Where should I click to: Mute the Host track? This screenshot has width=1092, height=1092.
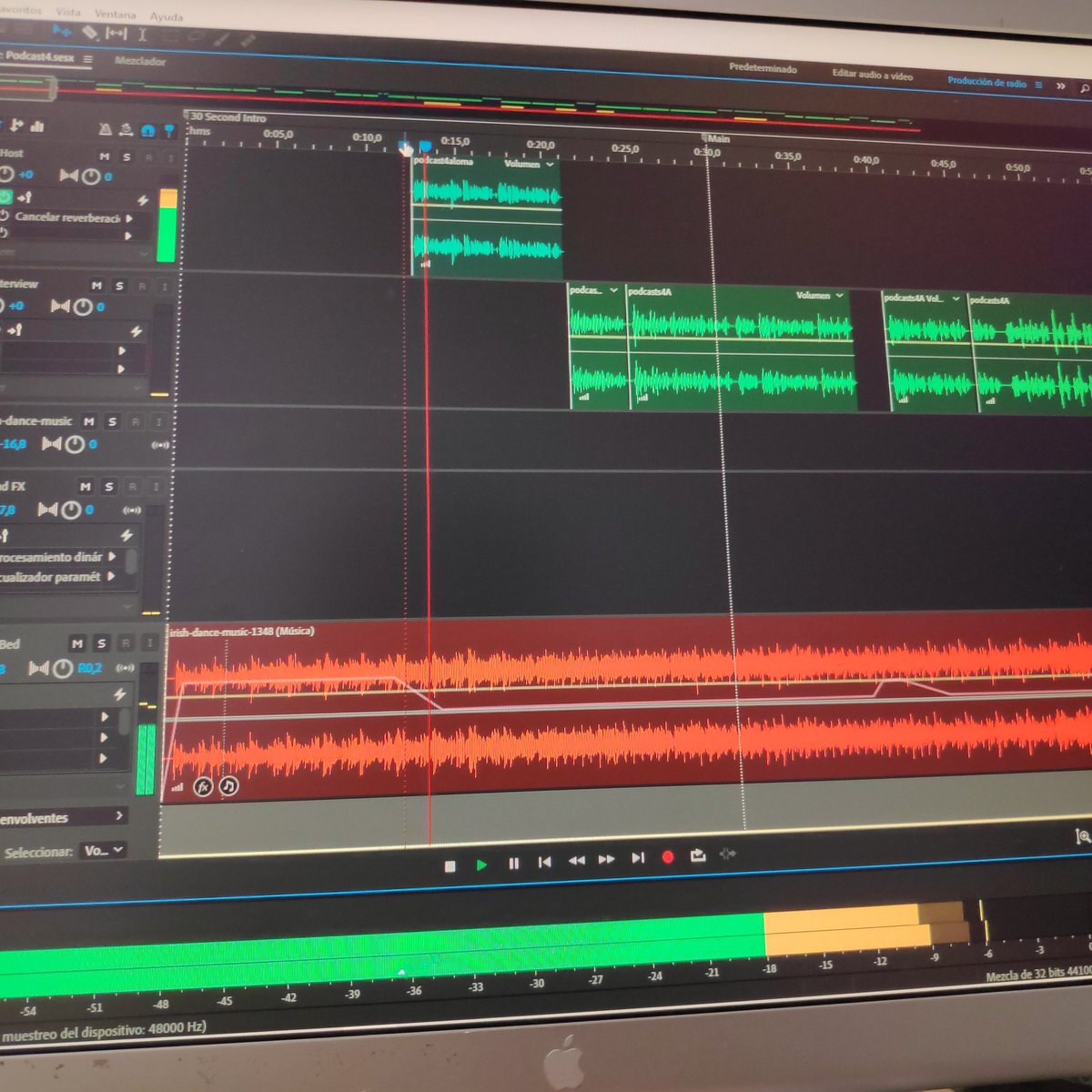[x=104, y=157]
